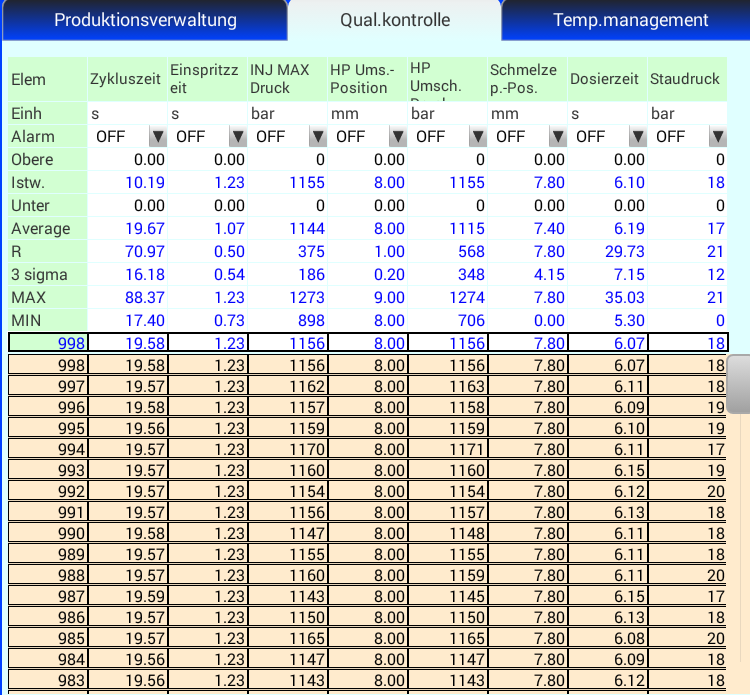Select shot row number 984
750x695 pixels.
coord(47,659)
